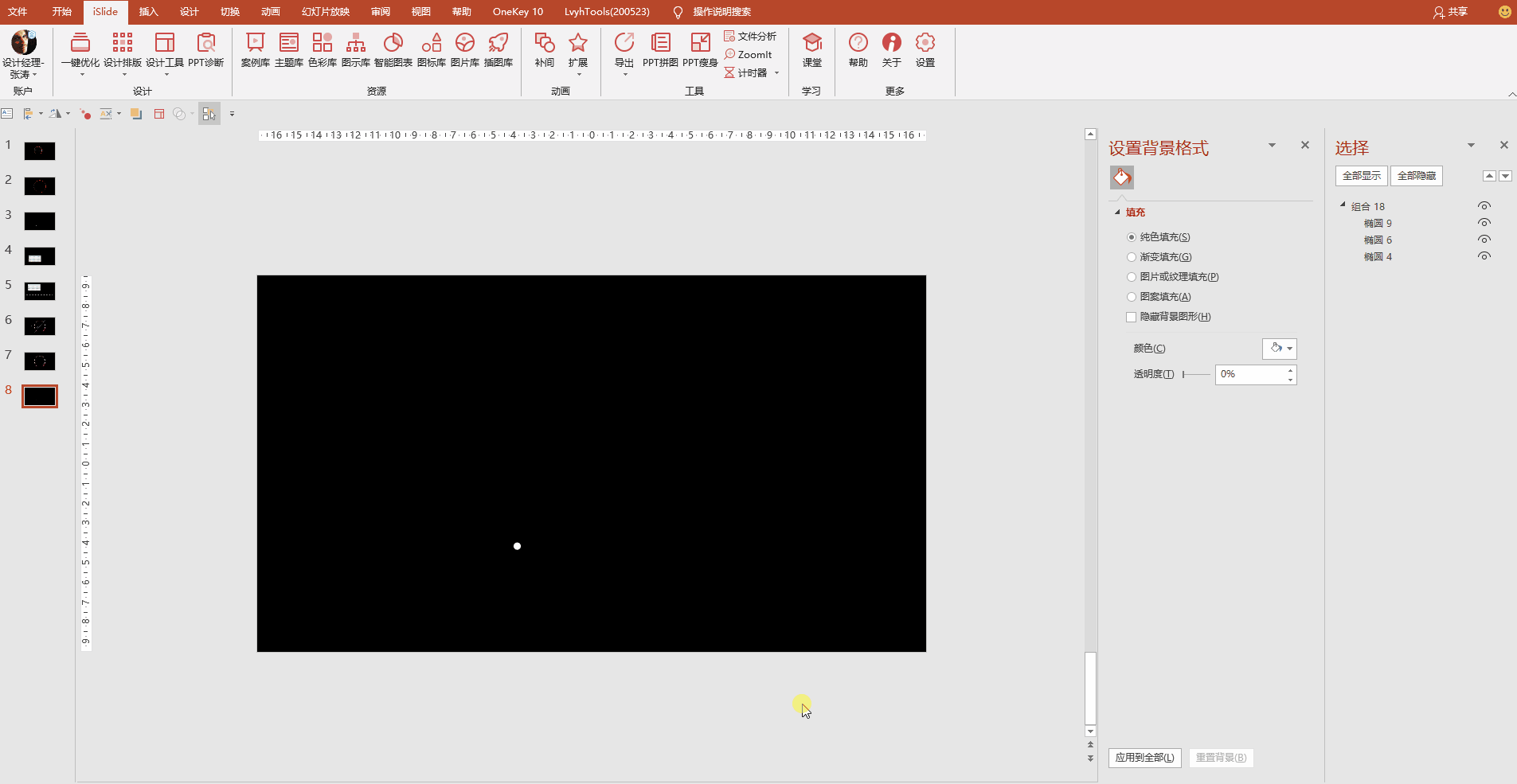Open the 设计经理 account dropdown
1517x784 pixels.
point(23,55)
